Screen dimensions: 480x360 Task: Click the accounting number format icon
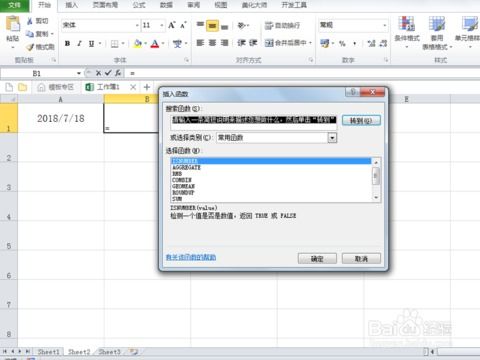pos(324,43)
